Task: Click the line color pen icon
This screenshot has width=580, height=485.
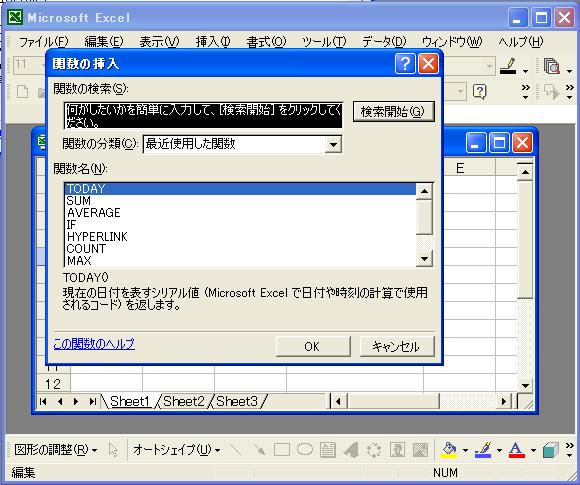Action: point(483,450)
